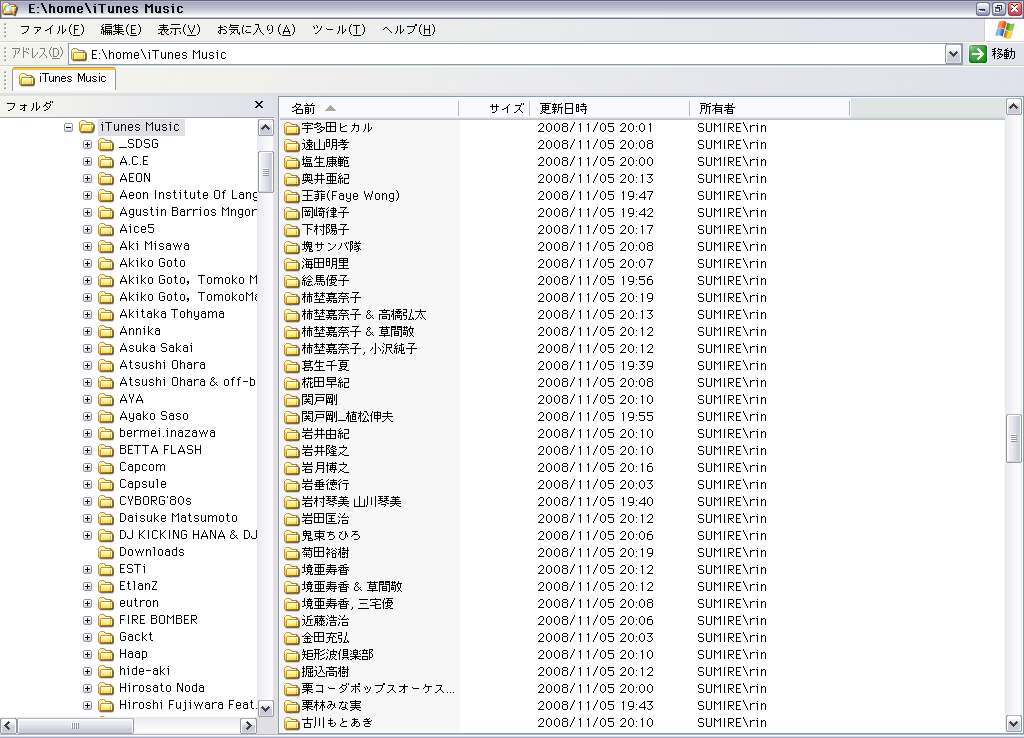Click the Akiko Goto folder icon
This screenshot has height=738, width=1024.
coord(106,263)
